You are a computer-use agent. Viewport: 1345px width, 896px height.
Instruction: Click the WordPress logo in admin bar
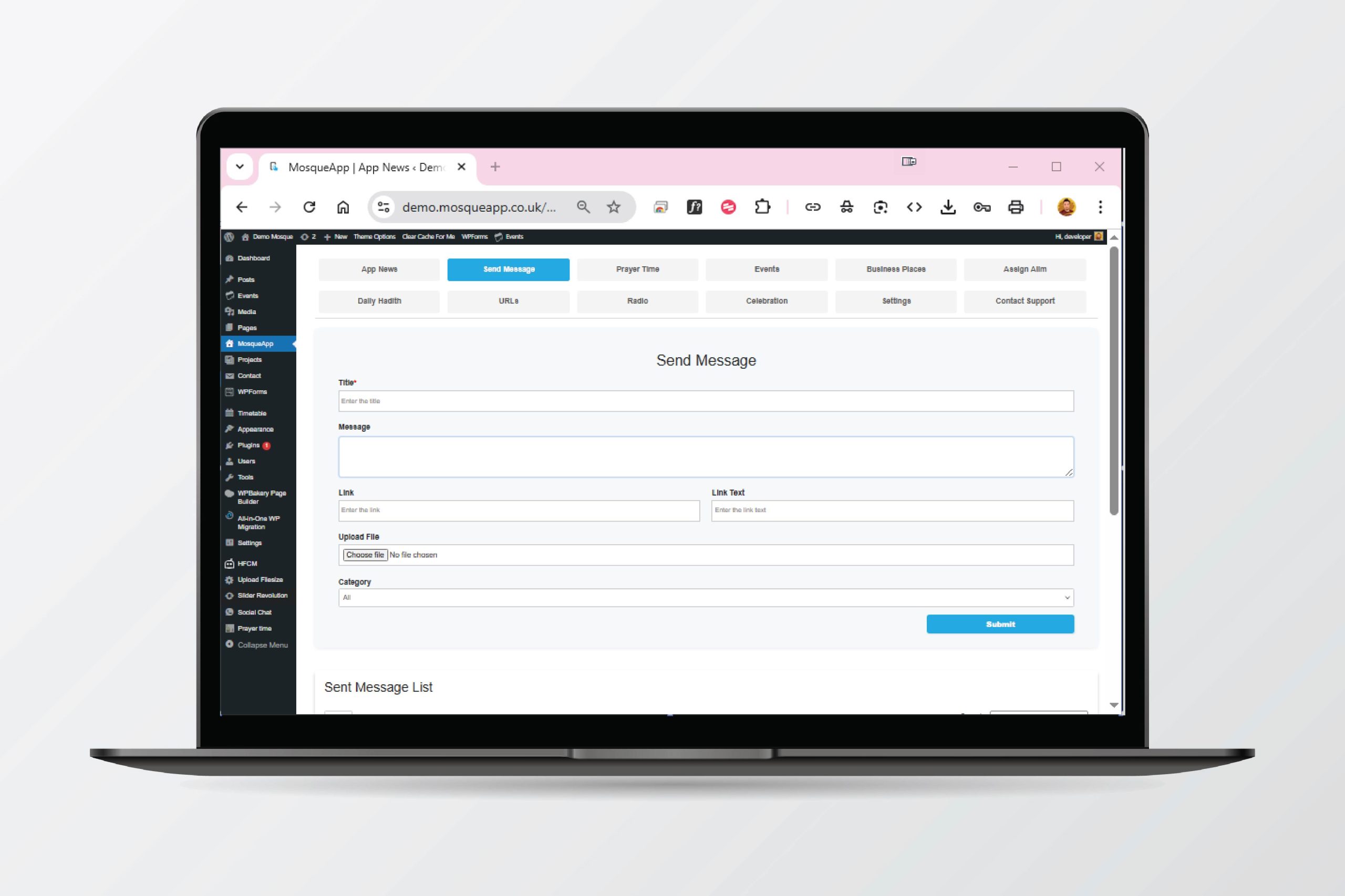[x=230, y=236]
